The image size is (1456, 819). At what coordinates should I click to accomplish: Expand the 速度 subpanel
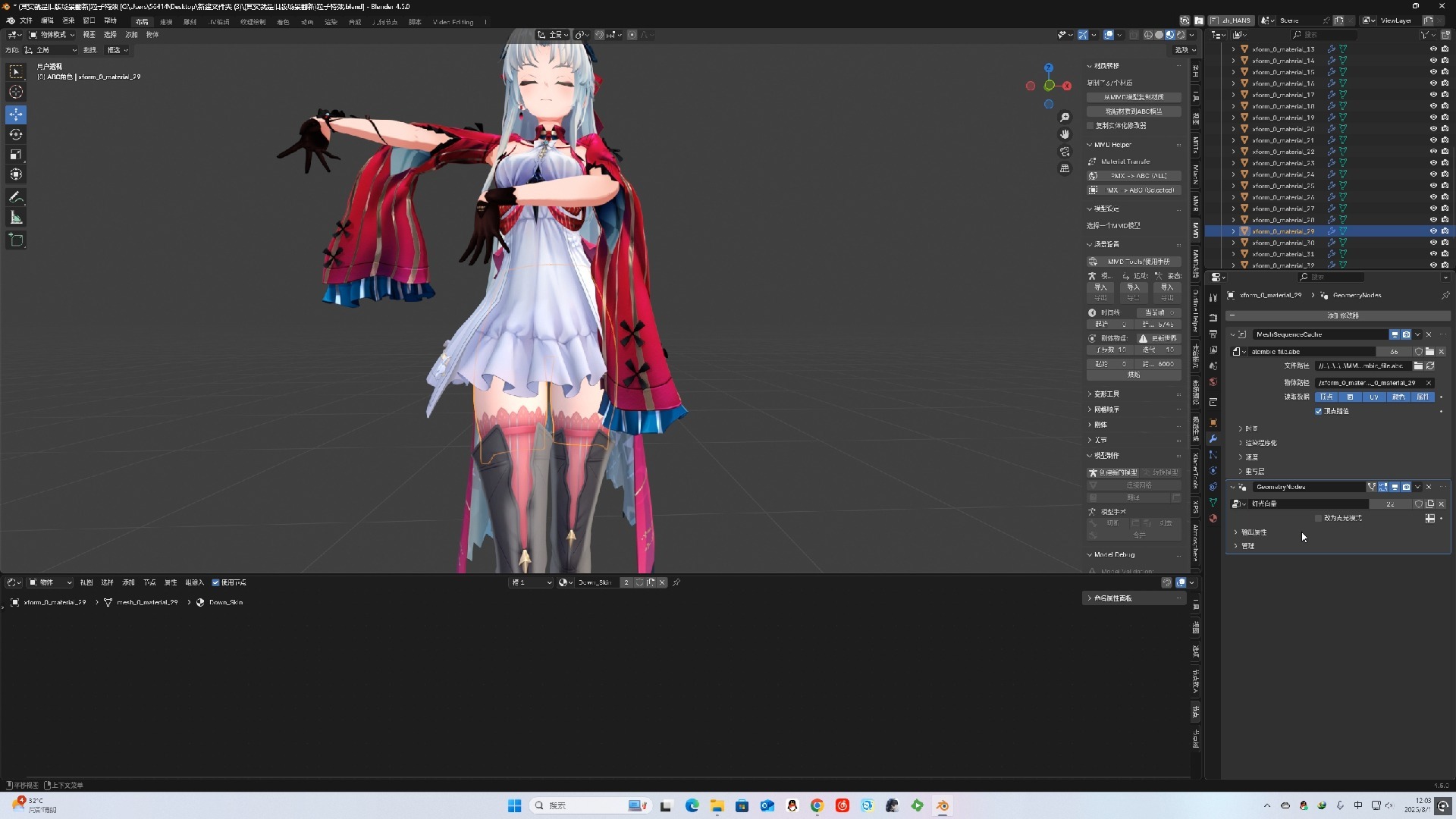[1250, 457]
